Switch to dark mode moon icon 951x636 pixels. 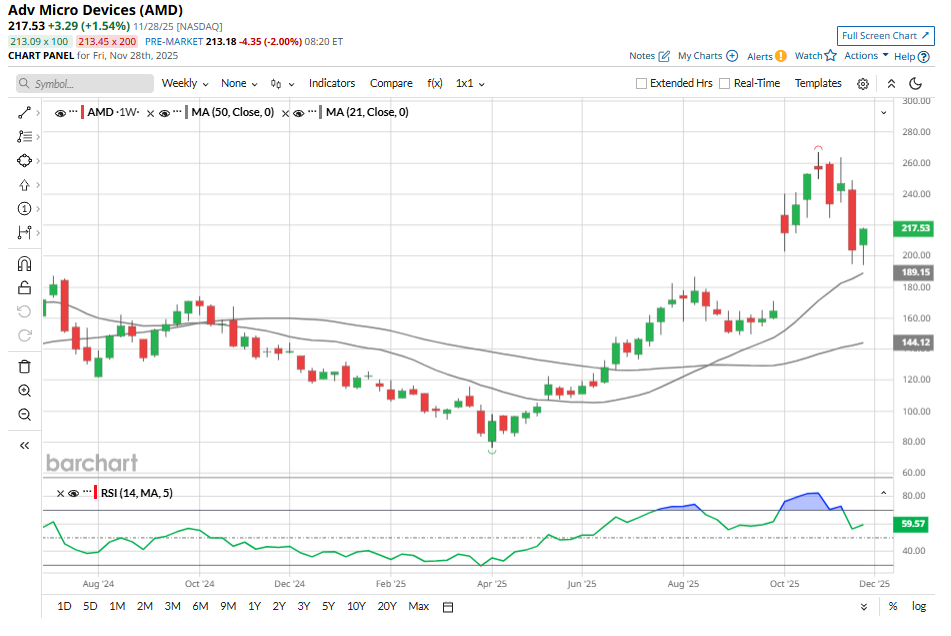pyautogui.click(x=916, y=84)
